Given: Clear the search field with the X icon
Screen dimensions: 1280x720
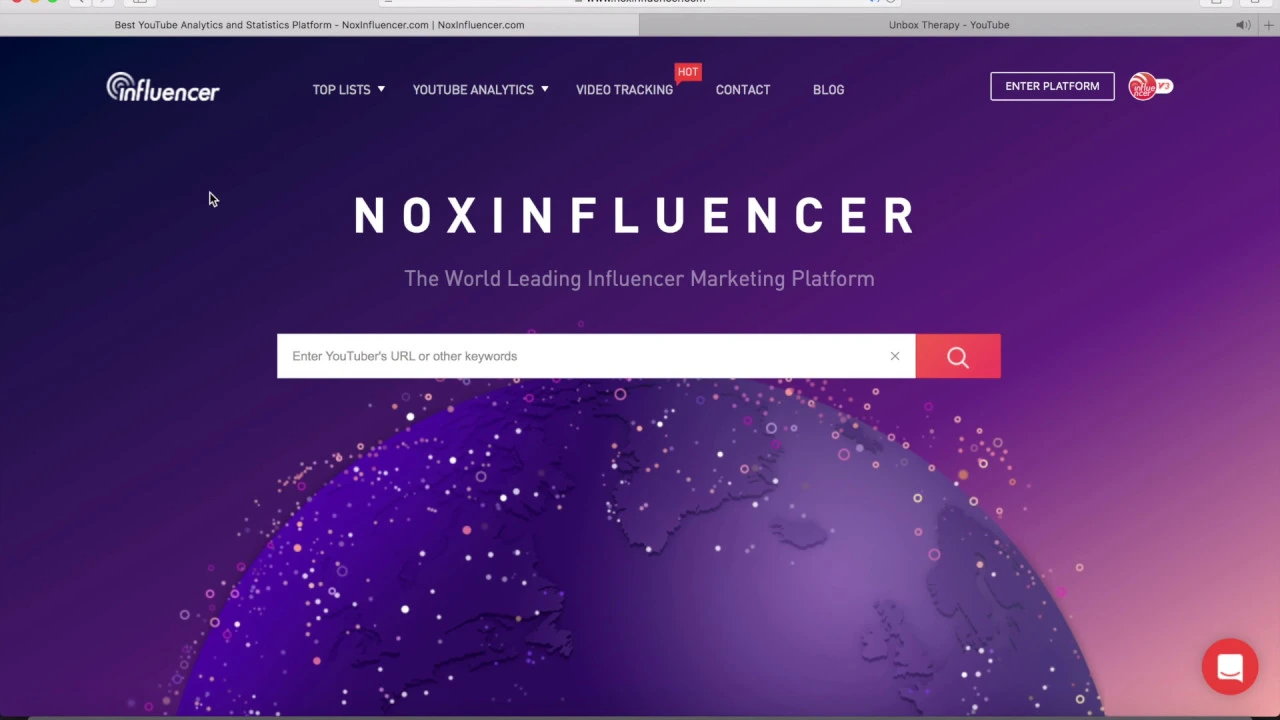Looking at the screenshot, I should 895,356.
